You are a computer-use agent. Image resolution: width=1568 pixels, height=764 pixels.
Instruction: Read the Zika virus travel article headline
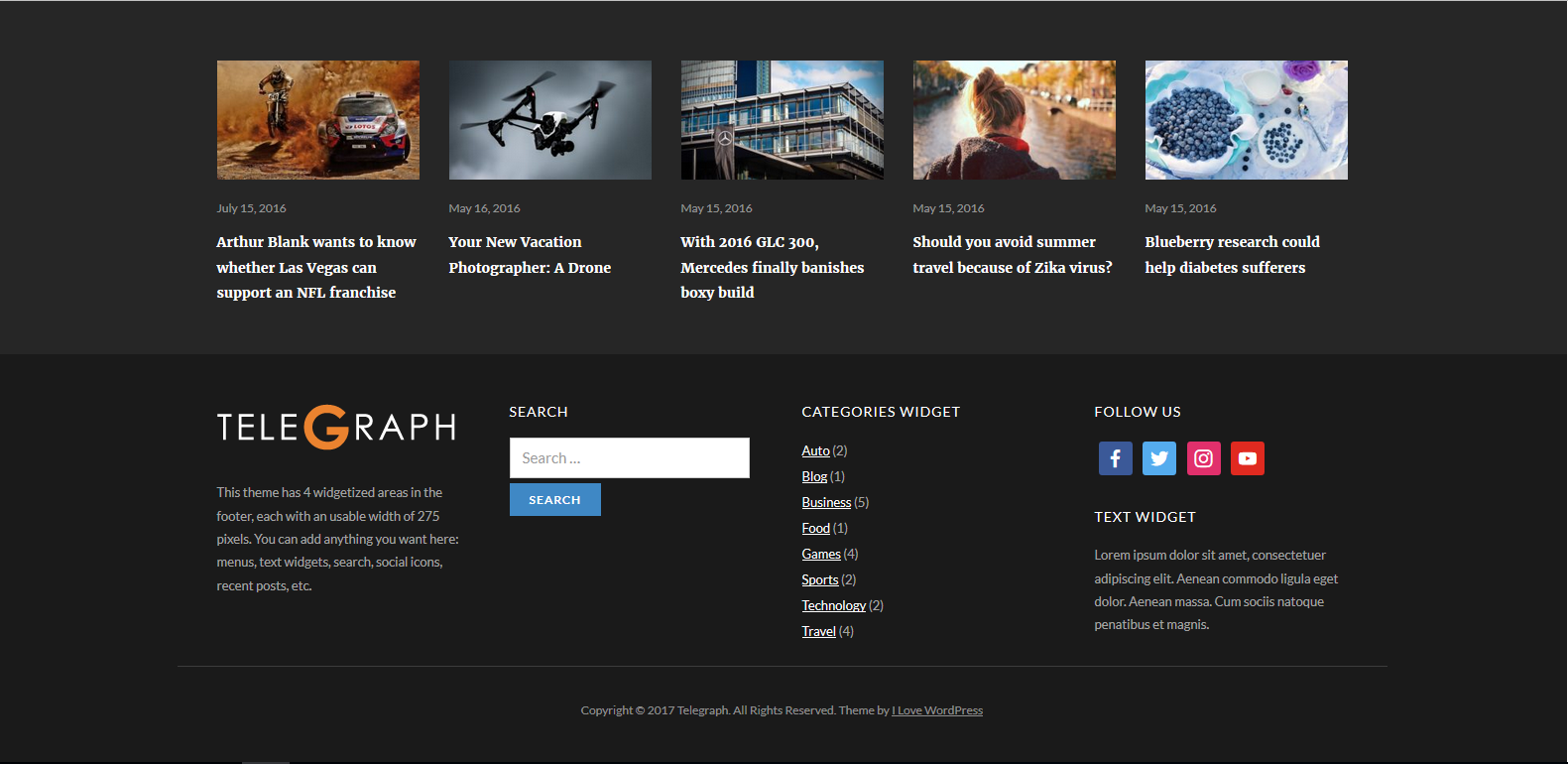point(1012,255)
